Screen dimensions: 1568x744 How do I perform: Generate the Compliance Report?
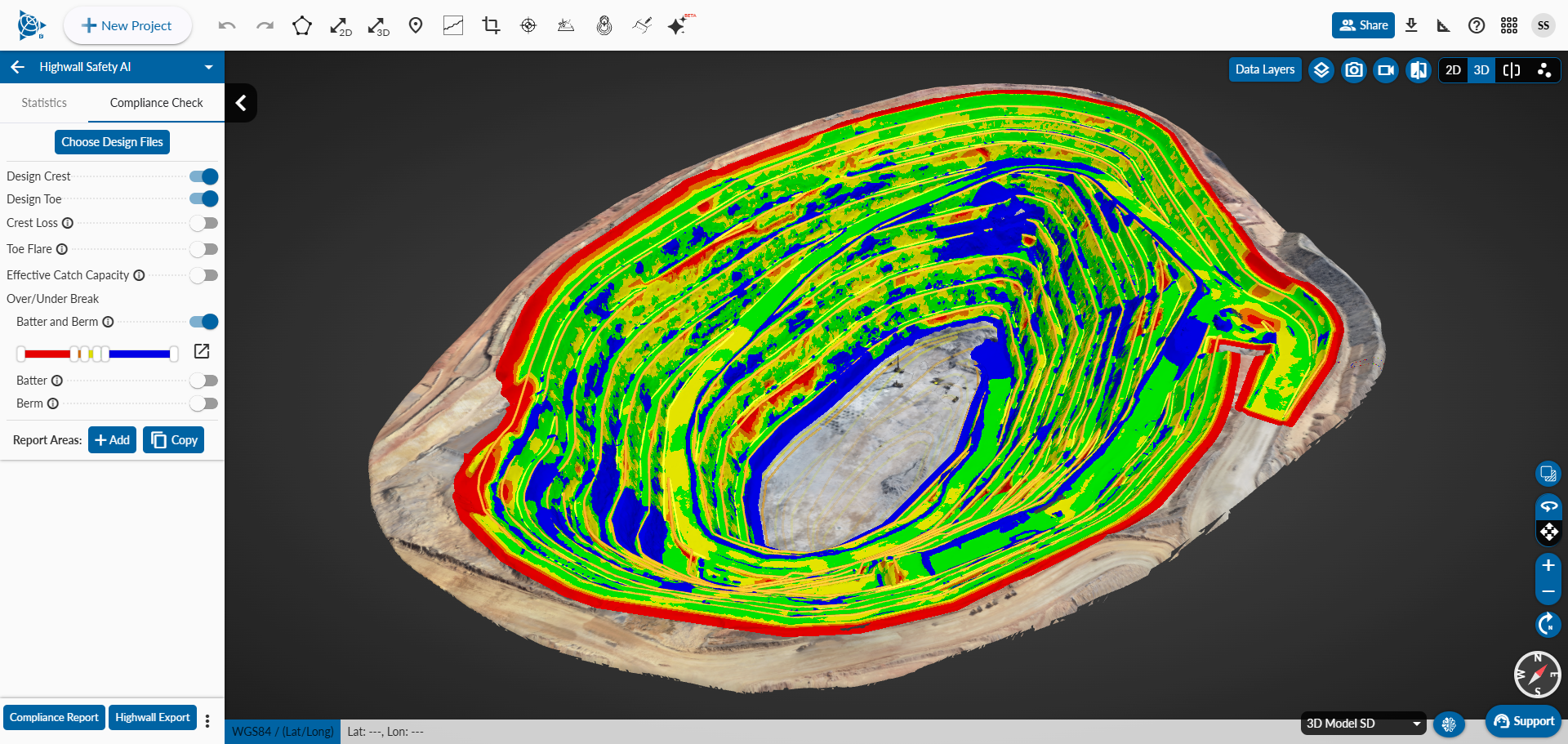(54, 718)
